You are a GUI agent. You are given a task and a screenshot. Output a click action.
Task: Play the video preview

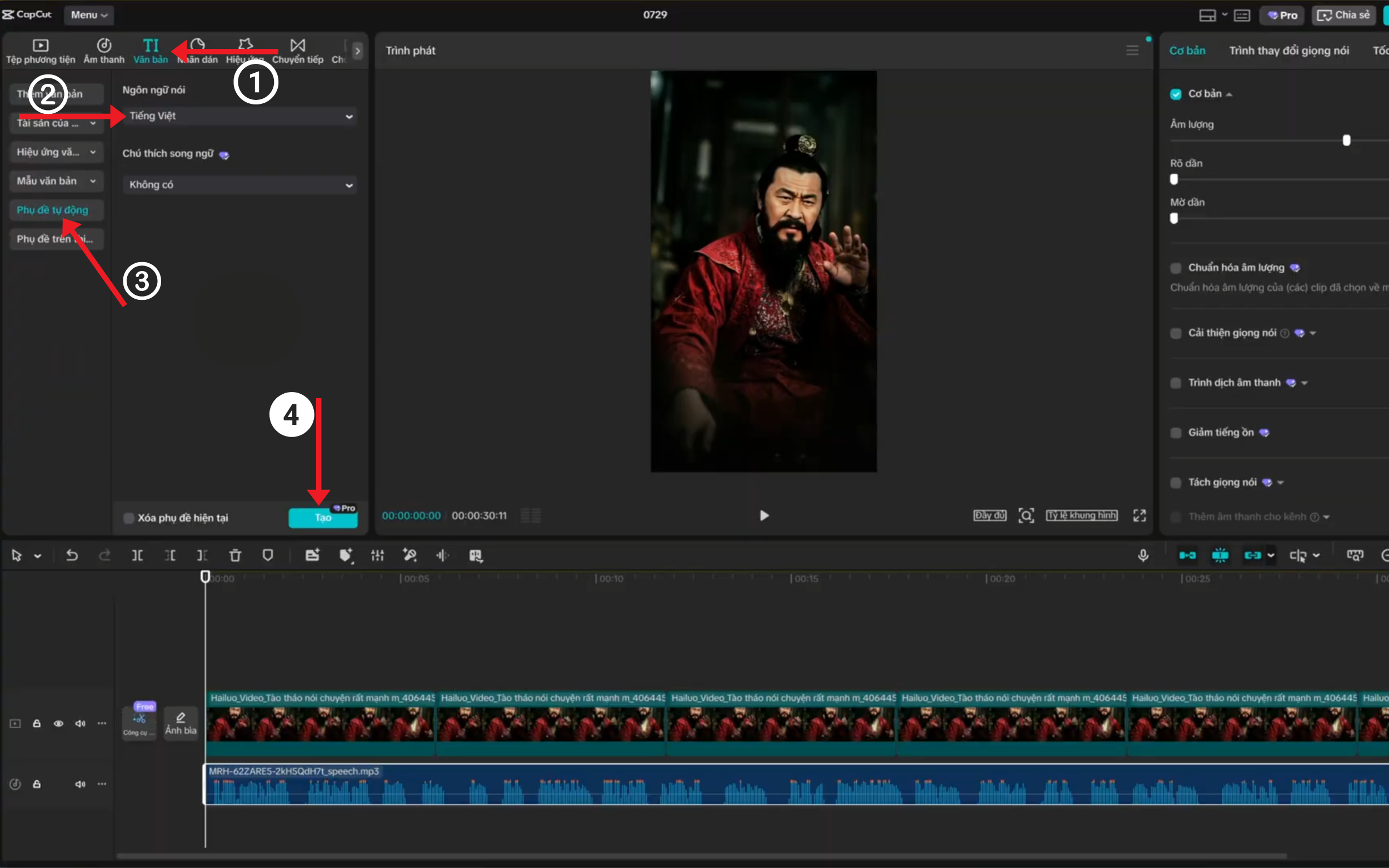click(x=764, y=515)
